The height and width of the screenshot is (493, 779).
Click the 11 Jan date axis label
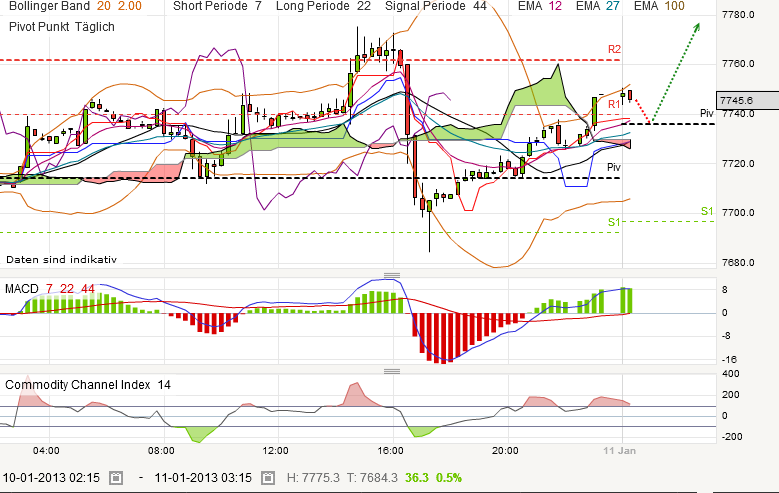click(x=620, y=451)
